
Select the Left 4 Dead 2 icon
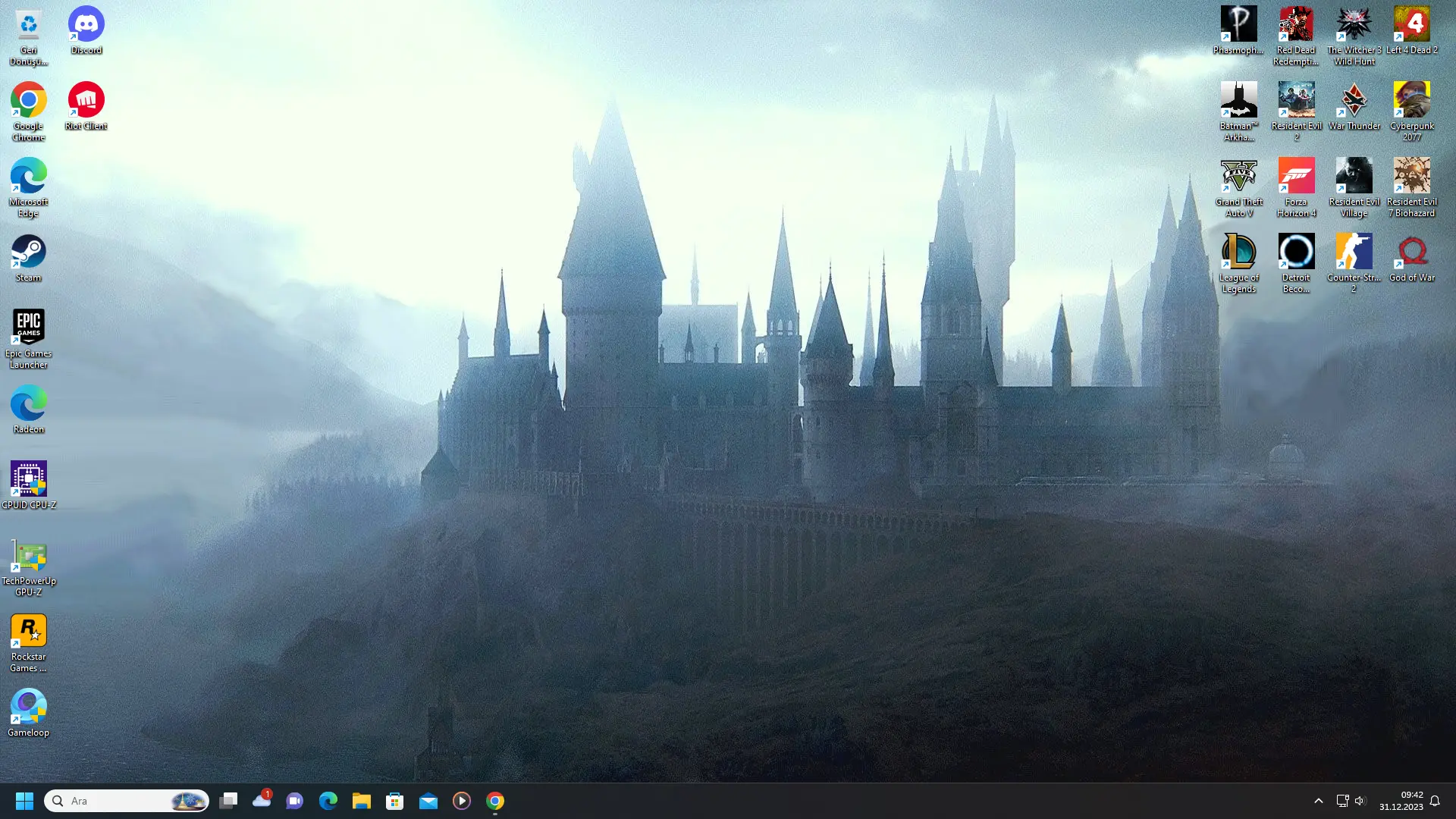click(1411, 30)
